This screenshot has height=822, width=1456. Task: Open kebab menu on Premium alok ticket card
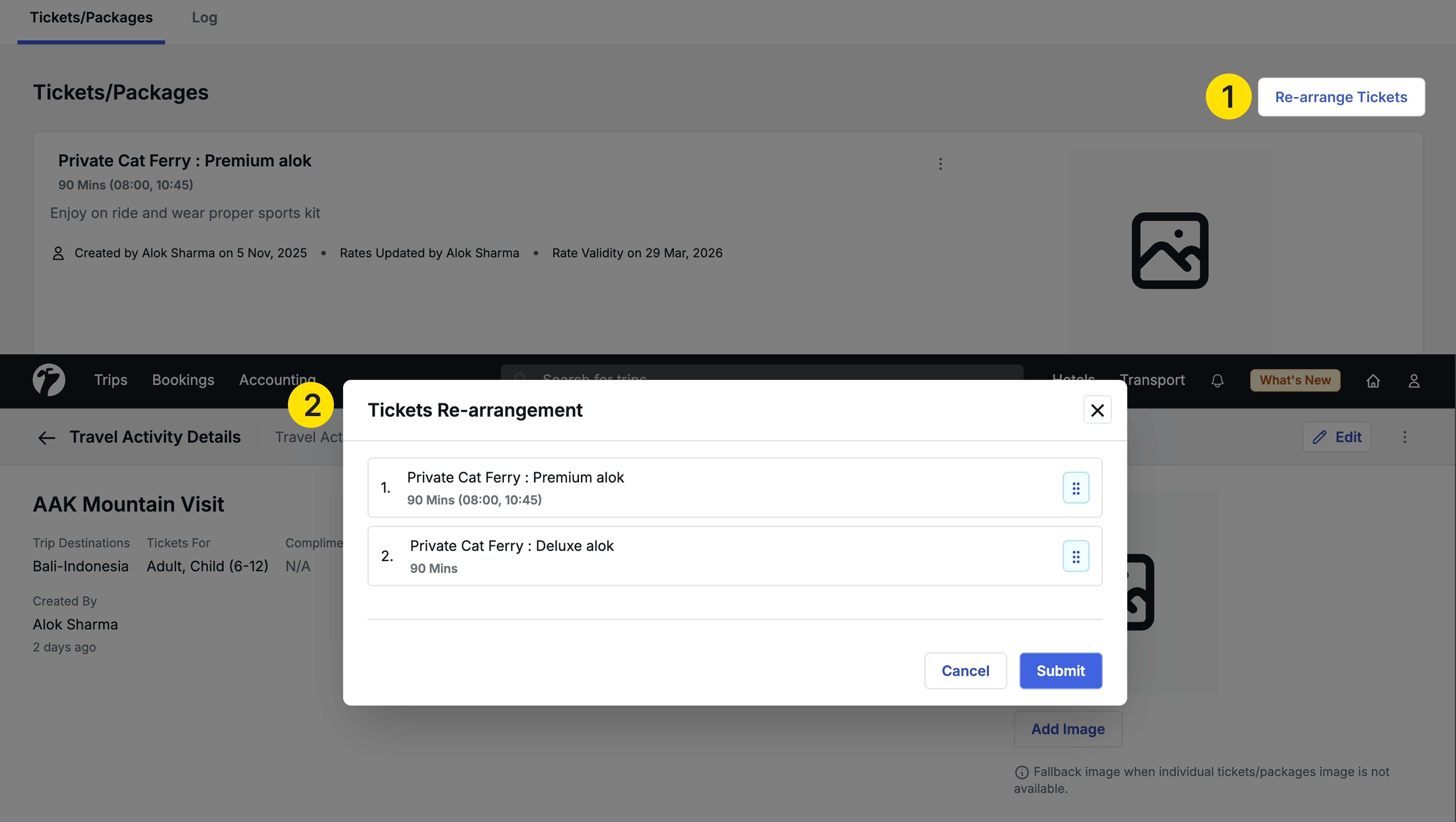click(941, 163)
